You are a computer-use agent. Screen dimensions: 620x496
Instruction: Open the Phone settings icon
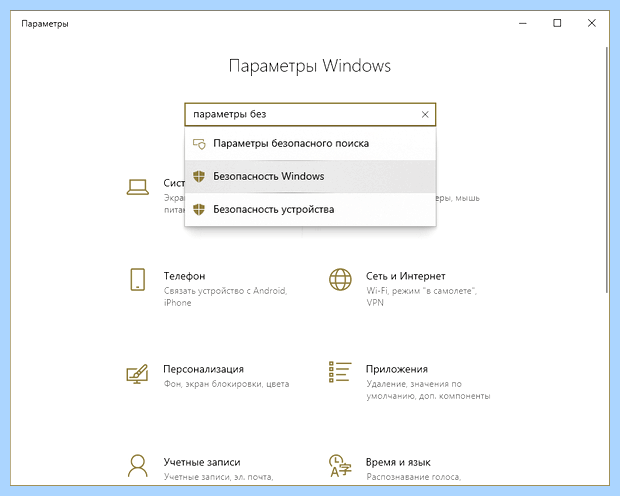click(x=138, y=279)
